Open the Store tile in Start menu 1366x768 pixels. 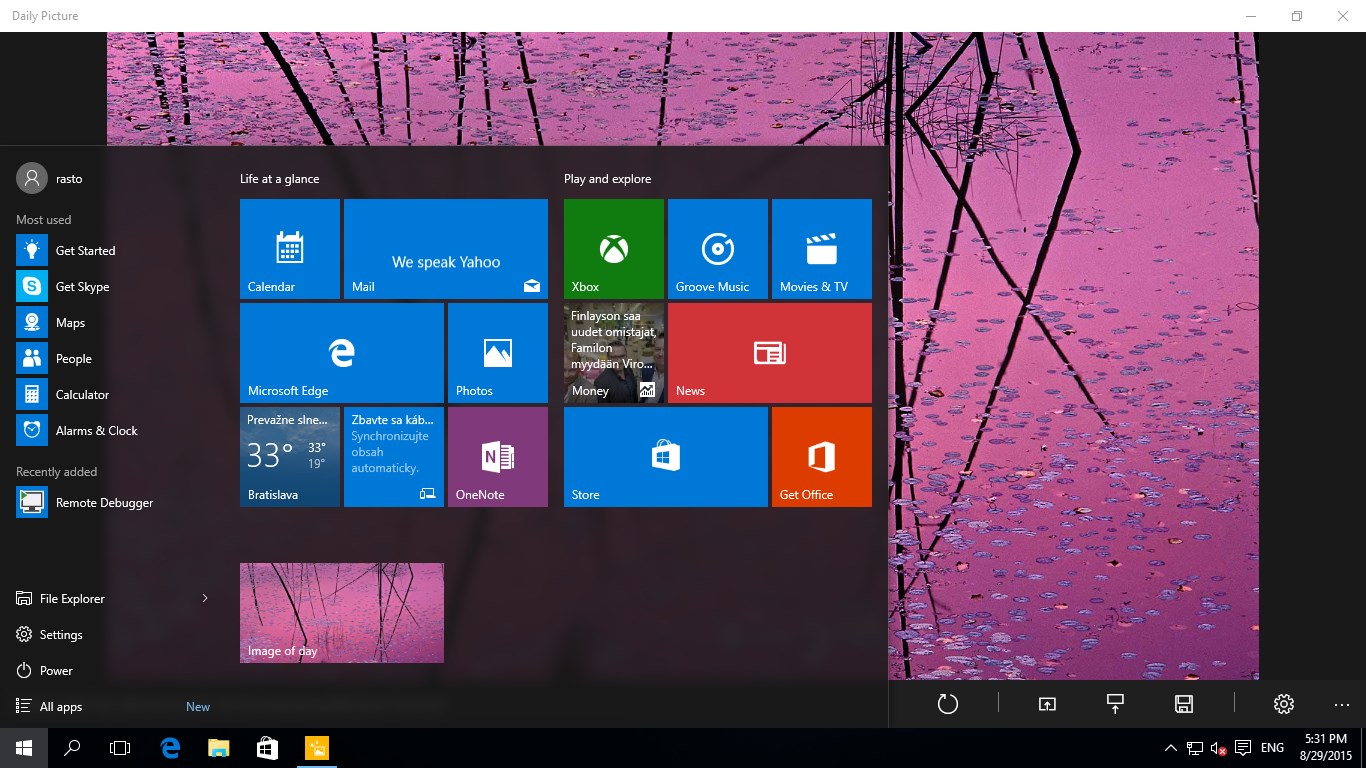click(x=665, y=457)
